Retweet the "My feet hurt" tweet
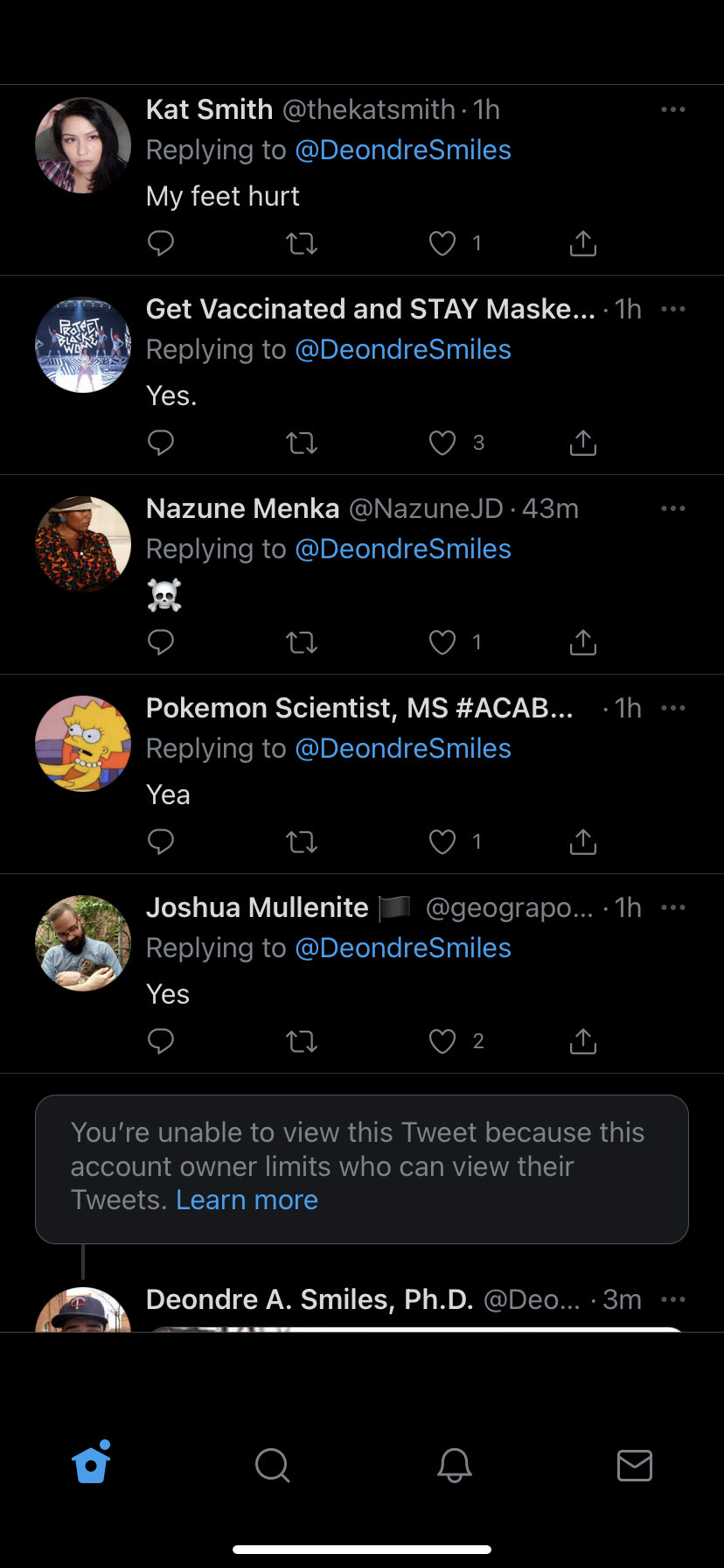Screen dimensions: 724x1568 (302, 242)
